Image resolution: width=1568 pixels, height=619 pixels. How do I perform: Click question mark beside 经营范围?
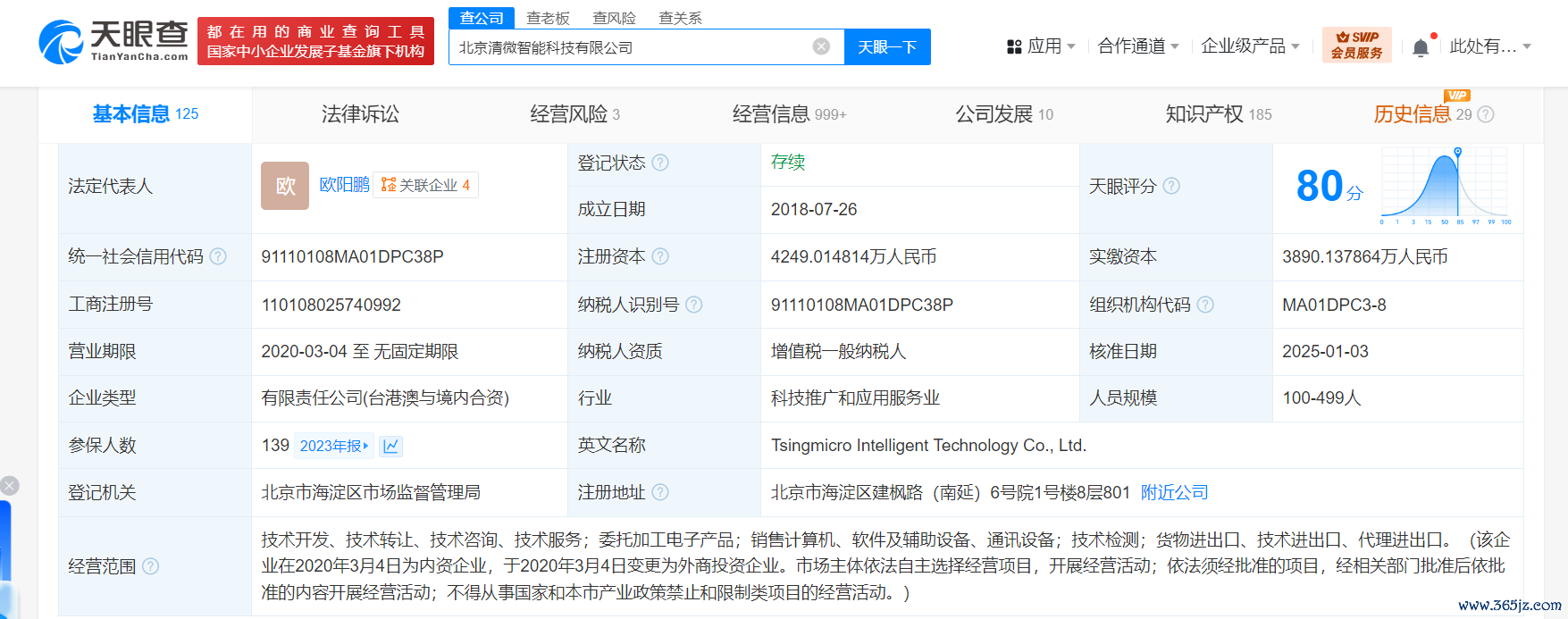tap(151, 566)
